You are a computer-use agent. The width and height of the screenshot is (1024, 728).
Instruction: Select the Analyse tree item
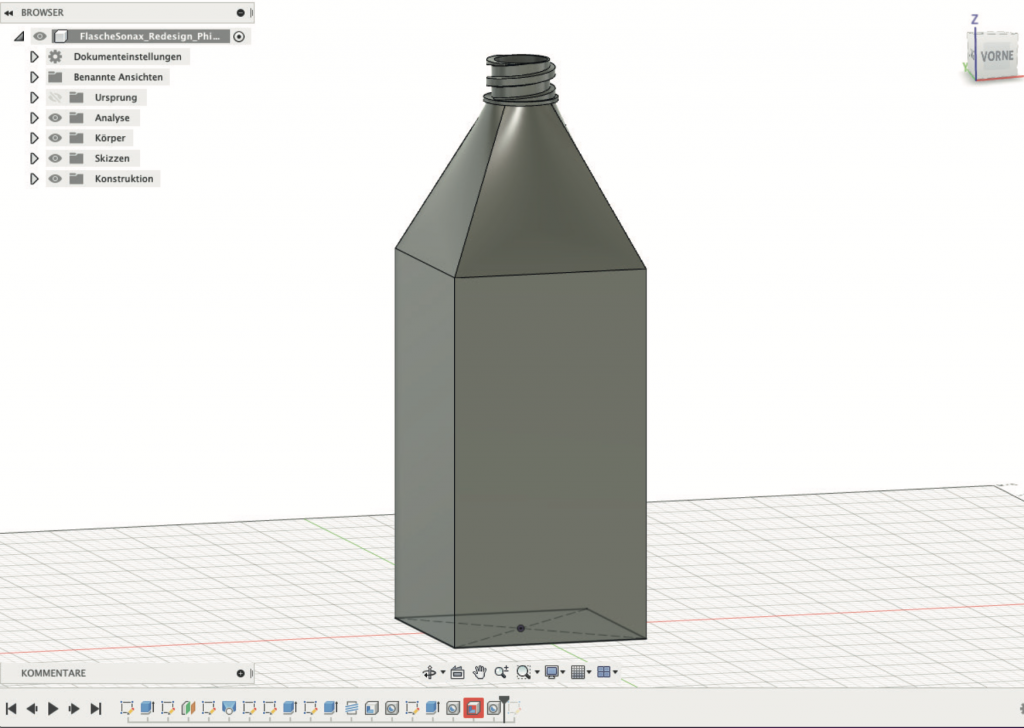[112, 118]
